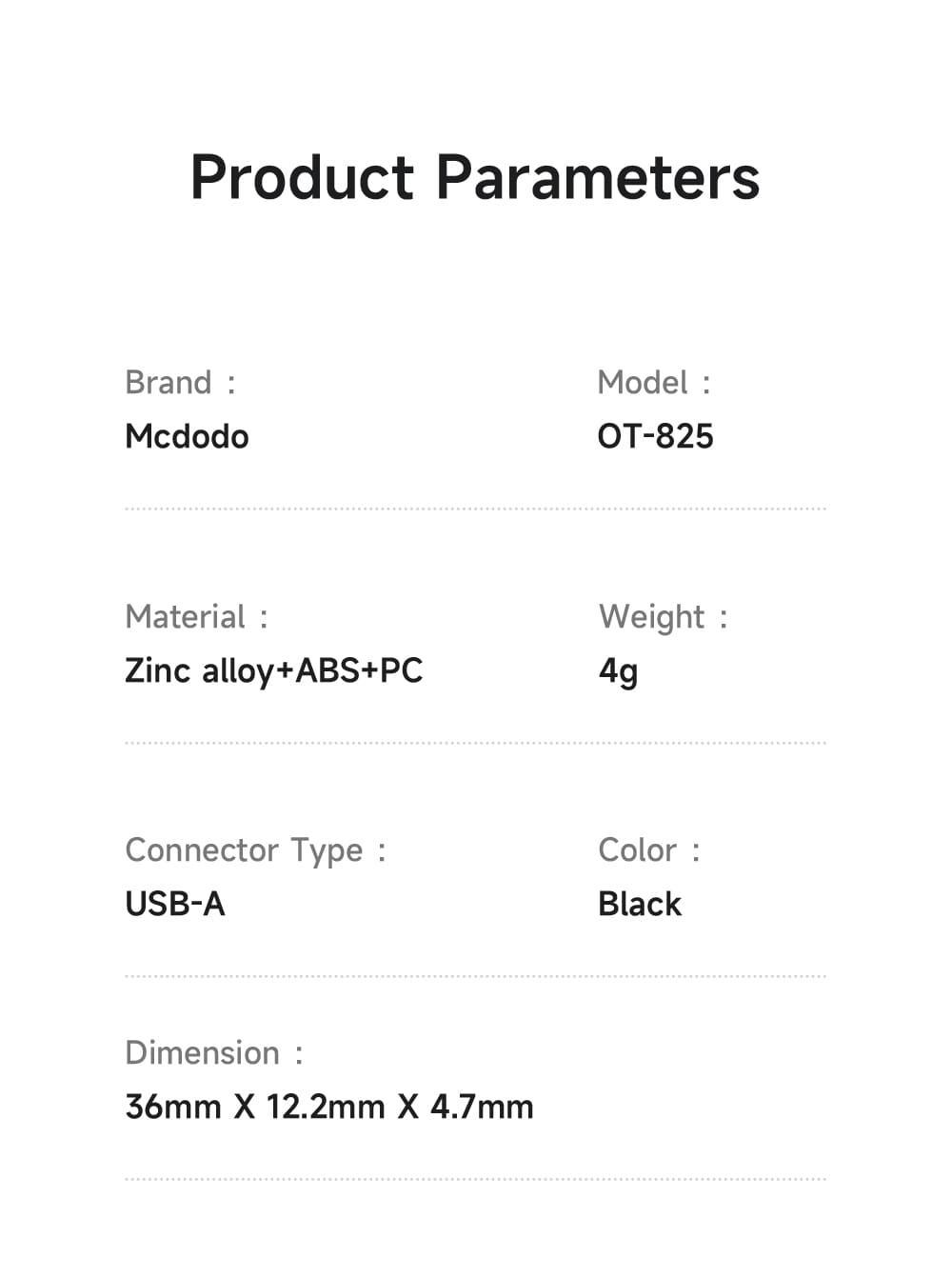Select the 4g weight value
This screenshot has width=952, height=1278.
point(618,671)
